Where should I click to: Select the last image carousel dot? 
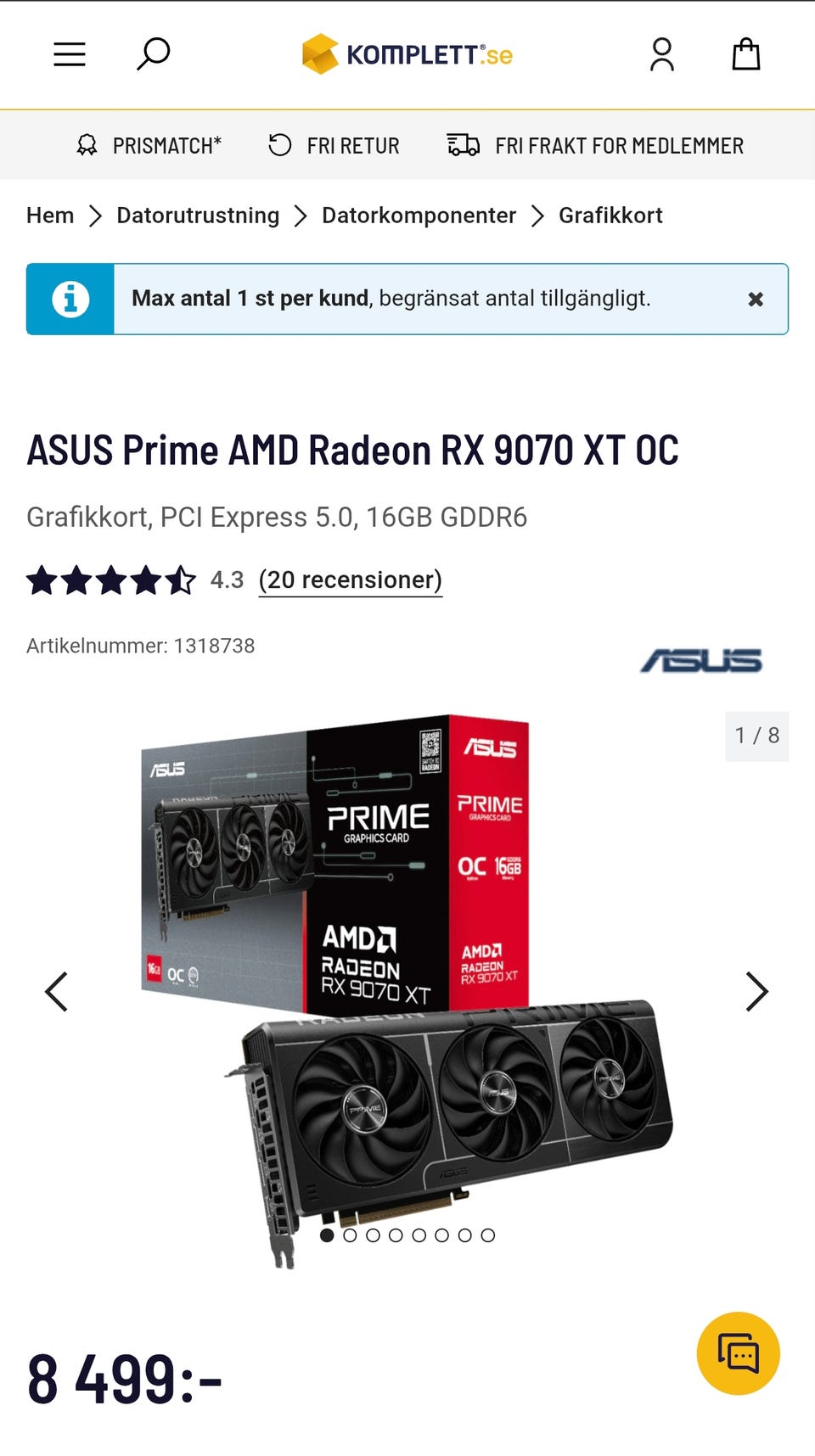click(x=487, y=1235)
